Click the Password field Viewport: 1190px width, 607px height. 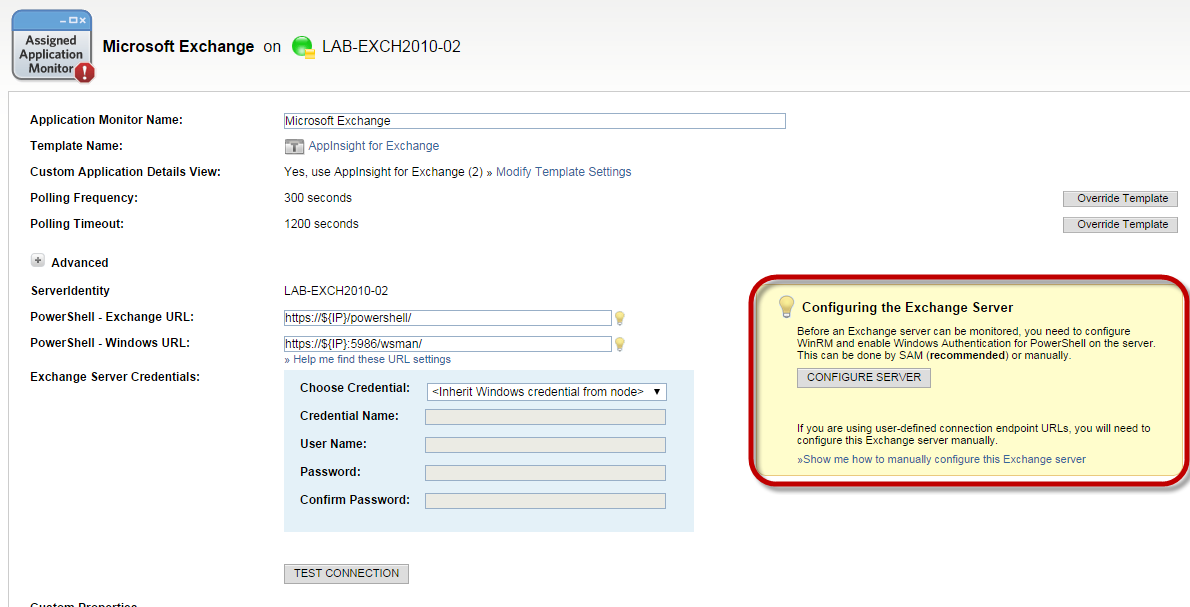tap(545, 473)
